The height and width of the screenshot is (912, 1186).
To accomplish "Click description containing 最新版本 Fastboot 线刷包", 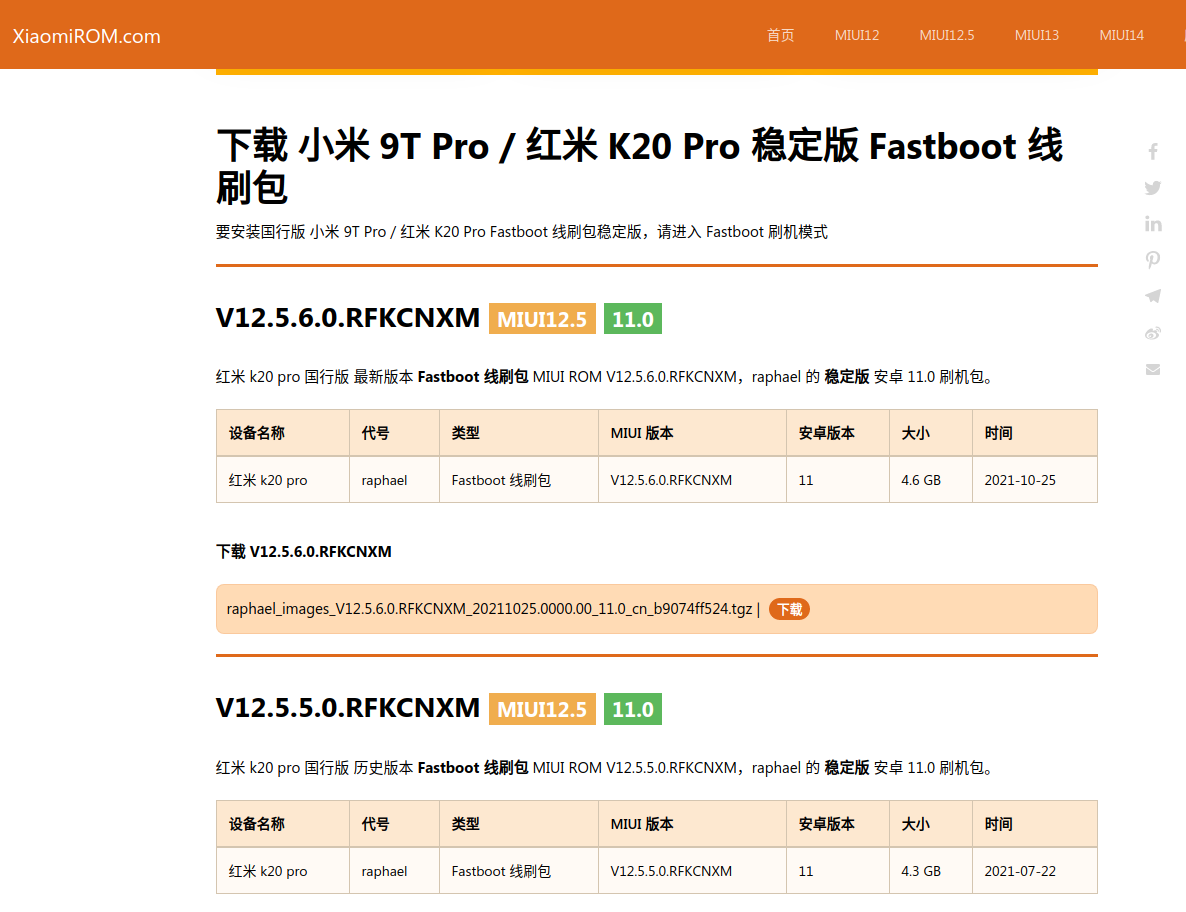I will pos(604,377).
